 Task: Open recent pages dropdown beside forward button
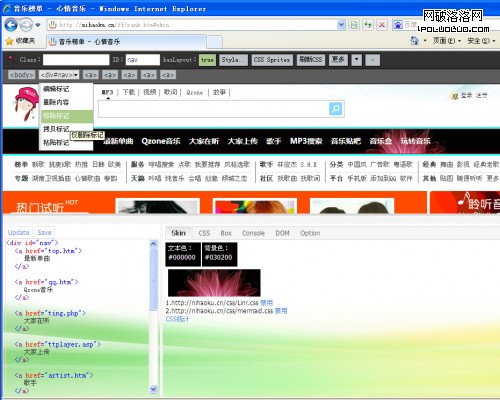tap(38, 25)
